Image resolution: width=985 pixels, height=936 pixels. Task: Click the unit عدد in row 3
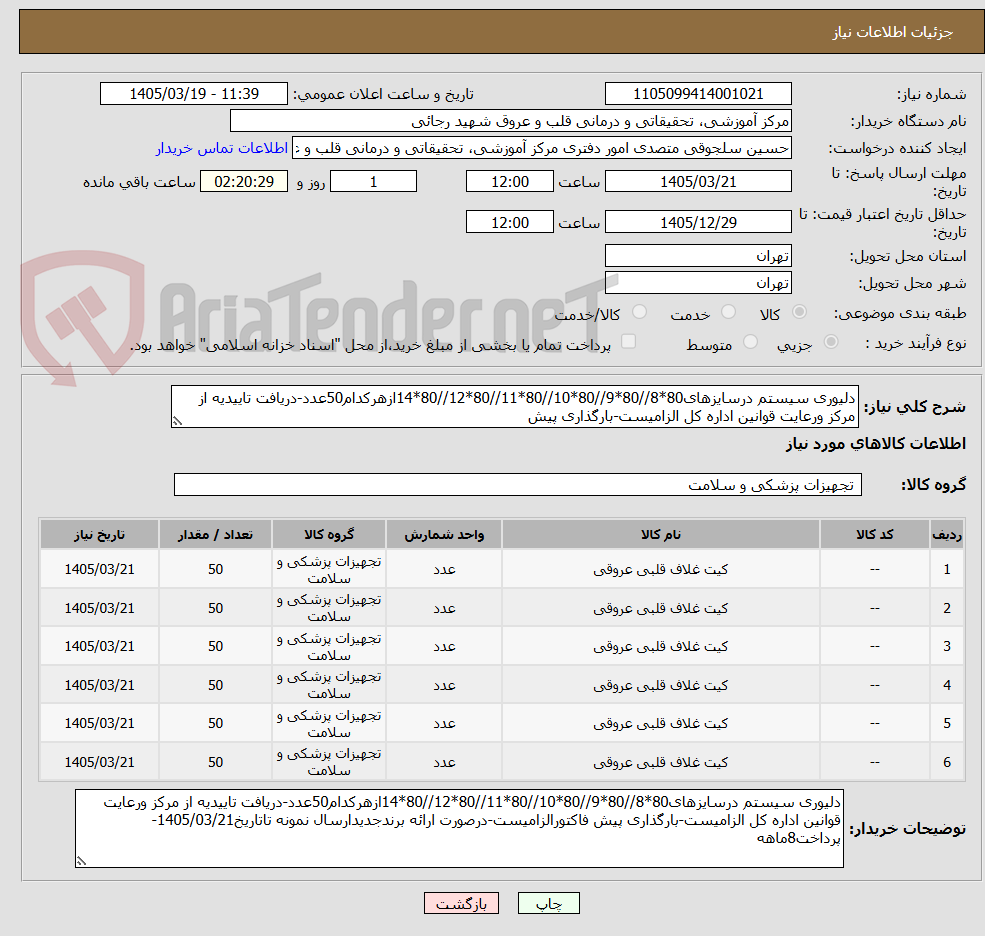[x=444, y=646]
